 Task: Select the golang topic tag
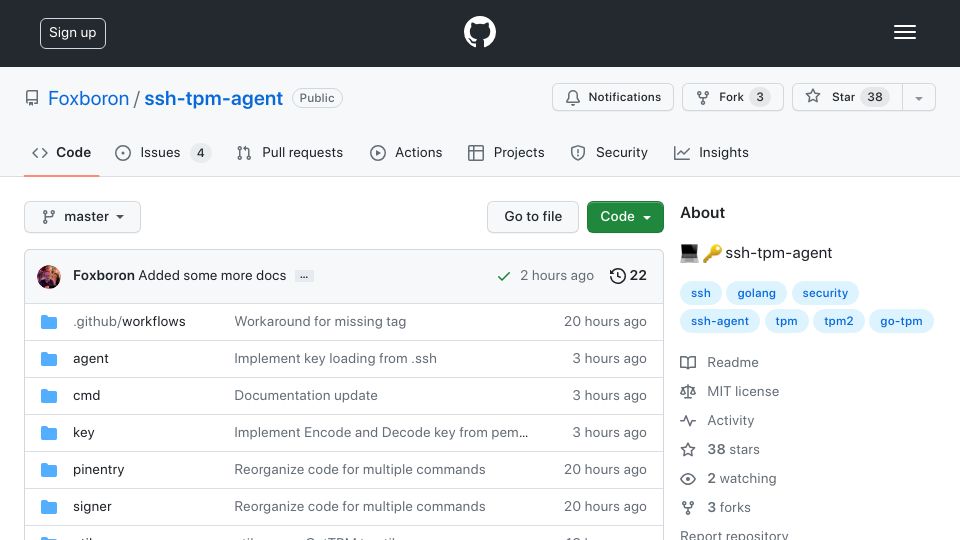click(x=756, y=293)
